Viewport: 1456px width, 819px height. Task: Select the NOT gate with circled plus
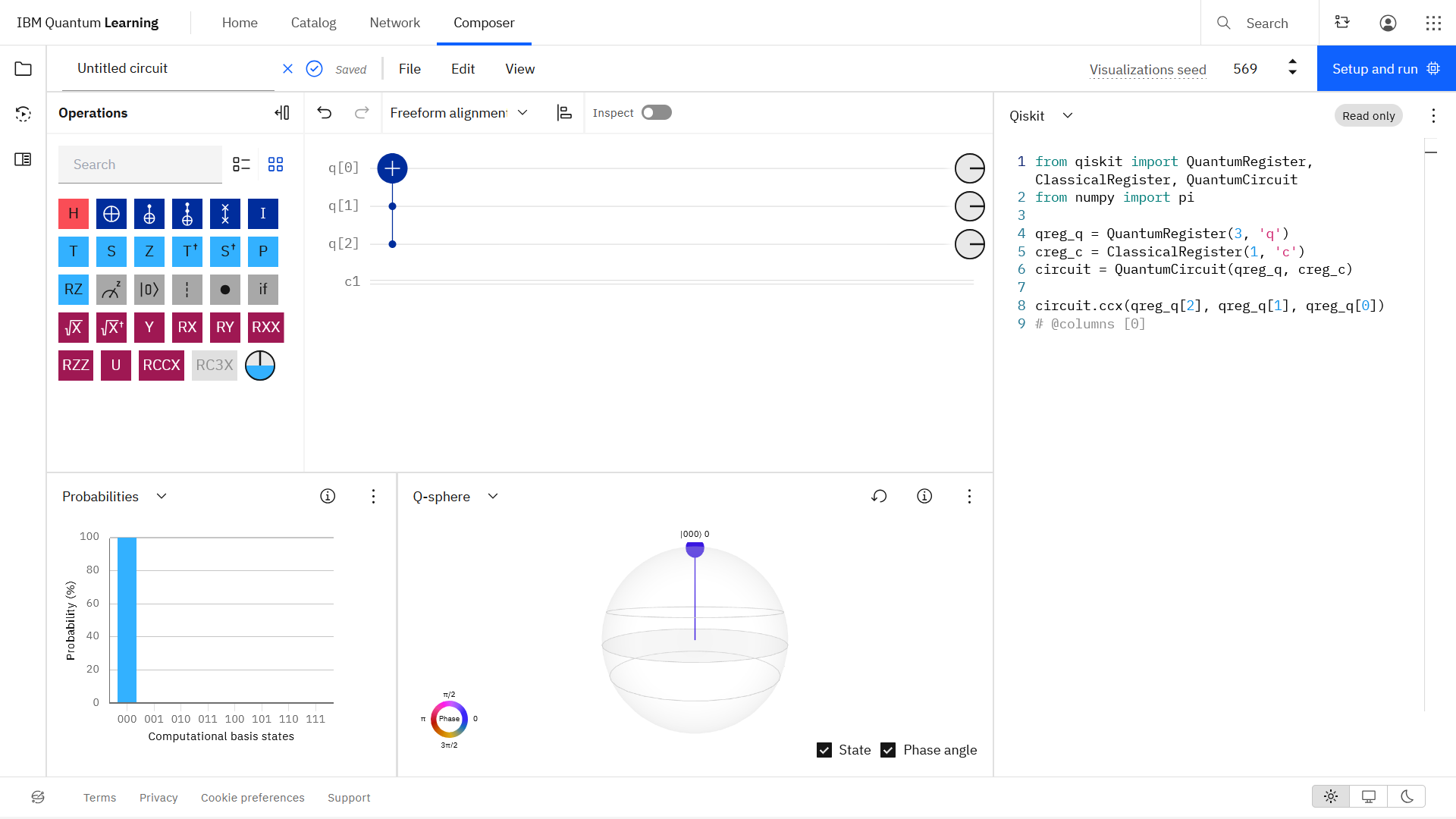pyautogui.click(x=111, y=214)
